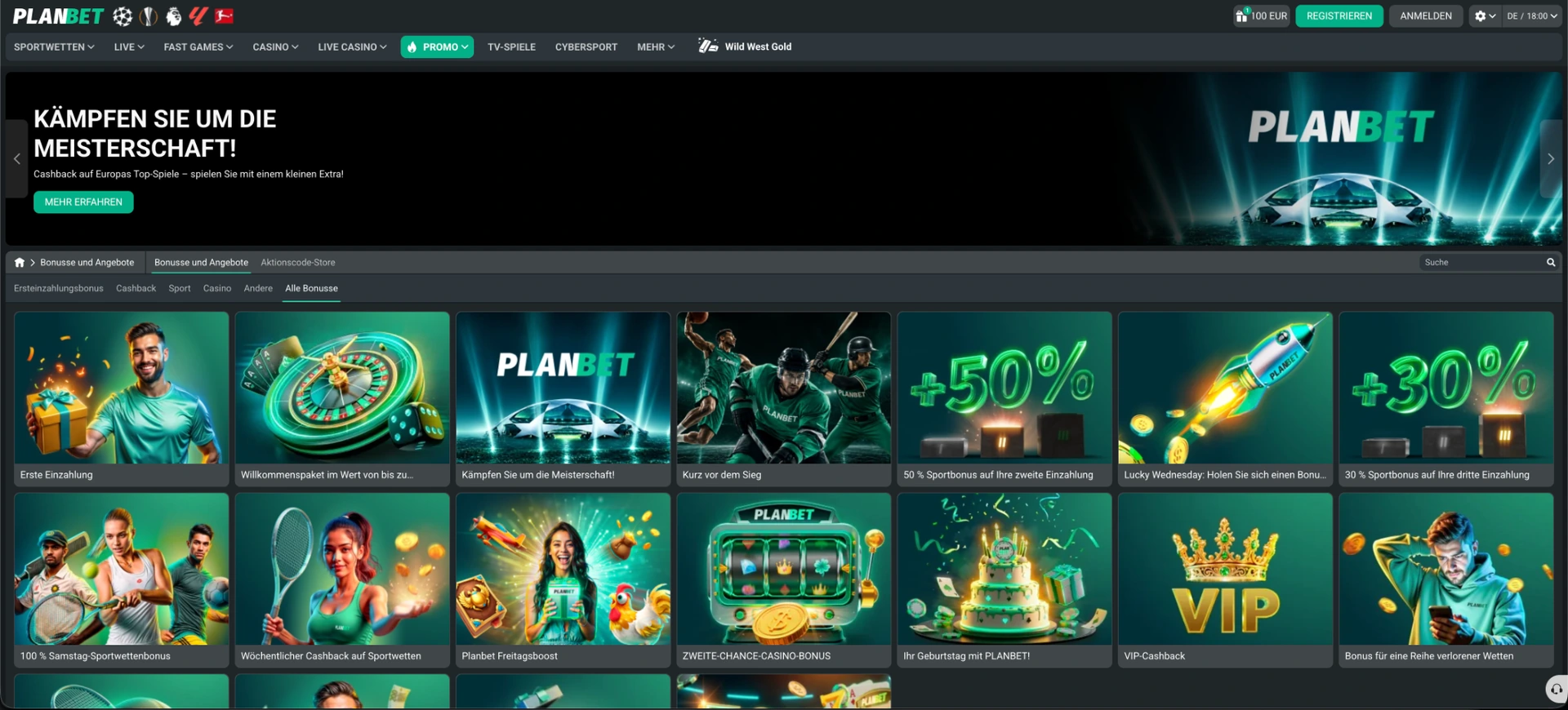
Task: Click the Bonusse und Angebote breadcrumb link
Action: point(87,263)
